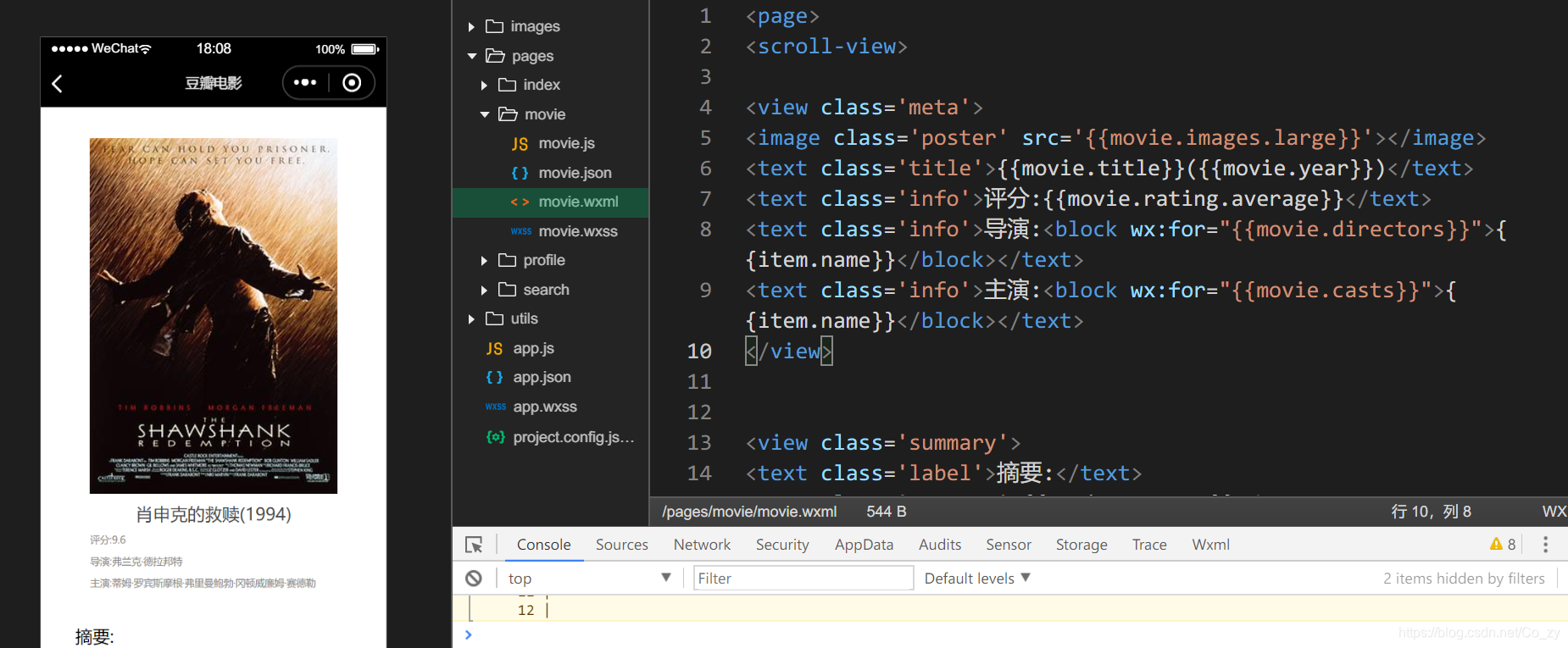
Task: Click the JS icon next to app.js
Action: pos(494,349)
